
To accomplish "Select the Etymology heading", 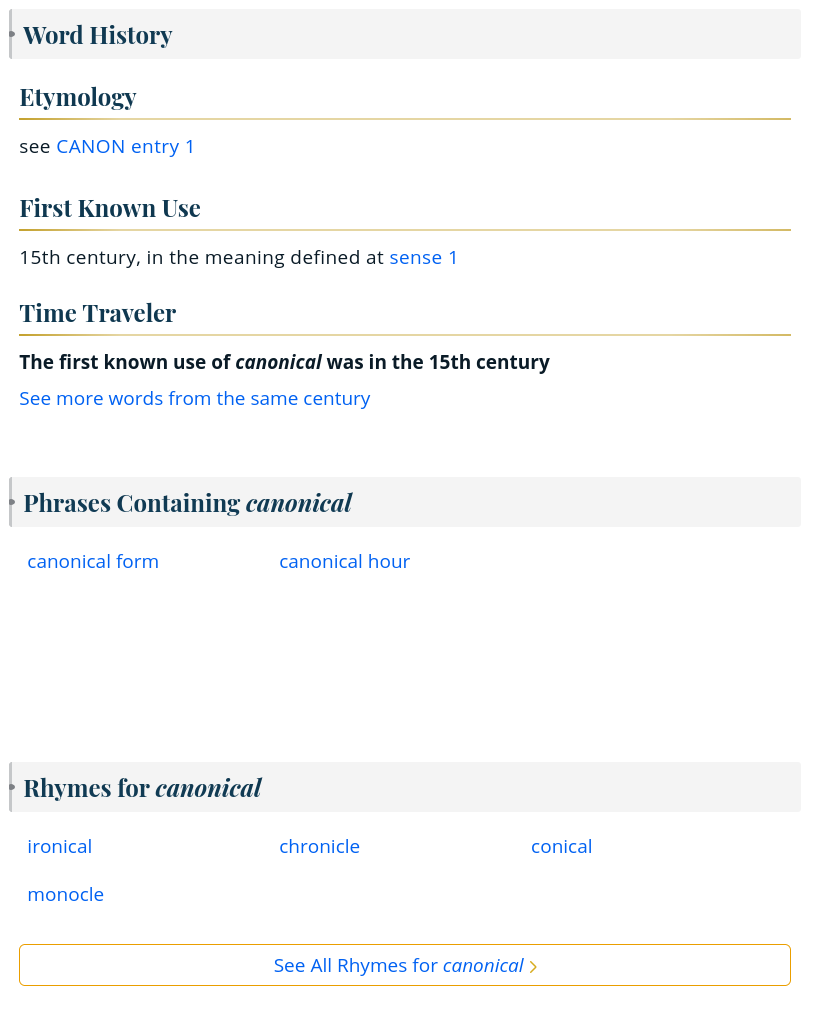I will pyautogui.click(x=78, y=97).
